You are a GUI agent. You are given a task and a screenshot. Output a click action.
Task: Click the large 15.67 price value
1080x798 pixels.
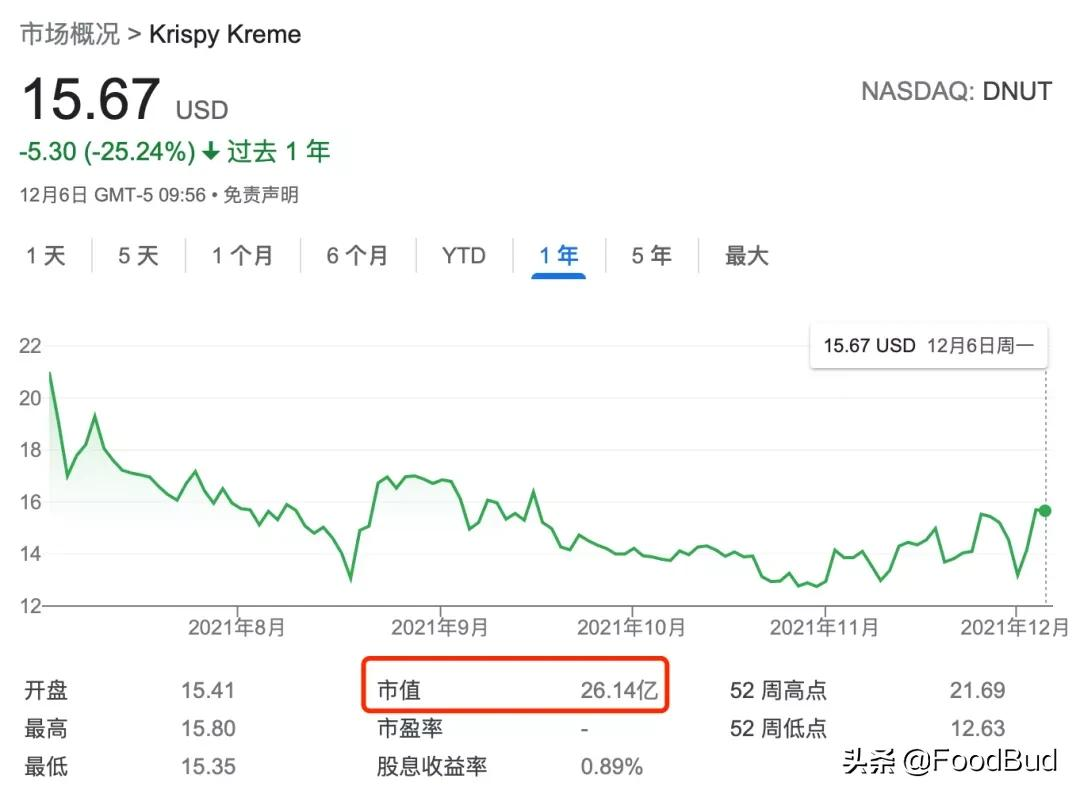pos(92,98)
